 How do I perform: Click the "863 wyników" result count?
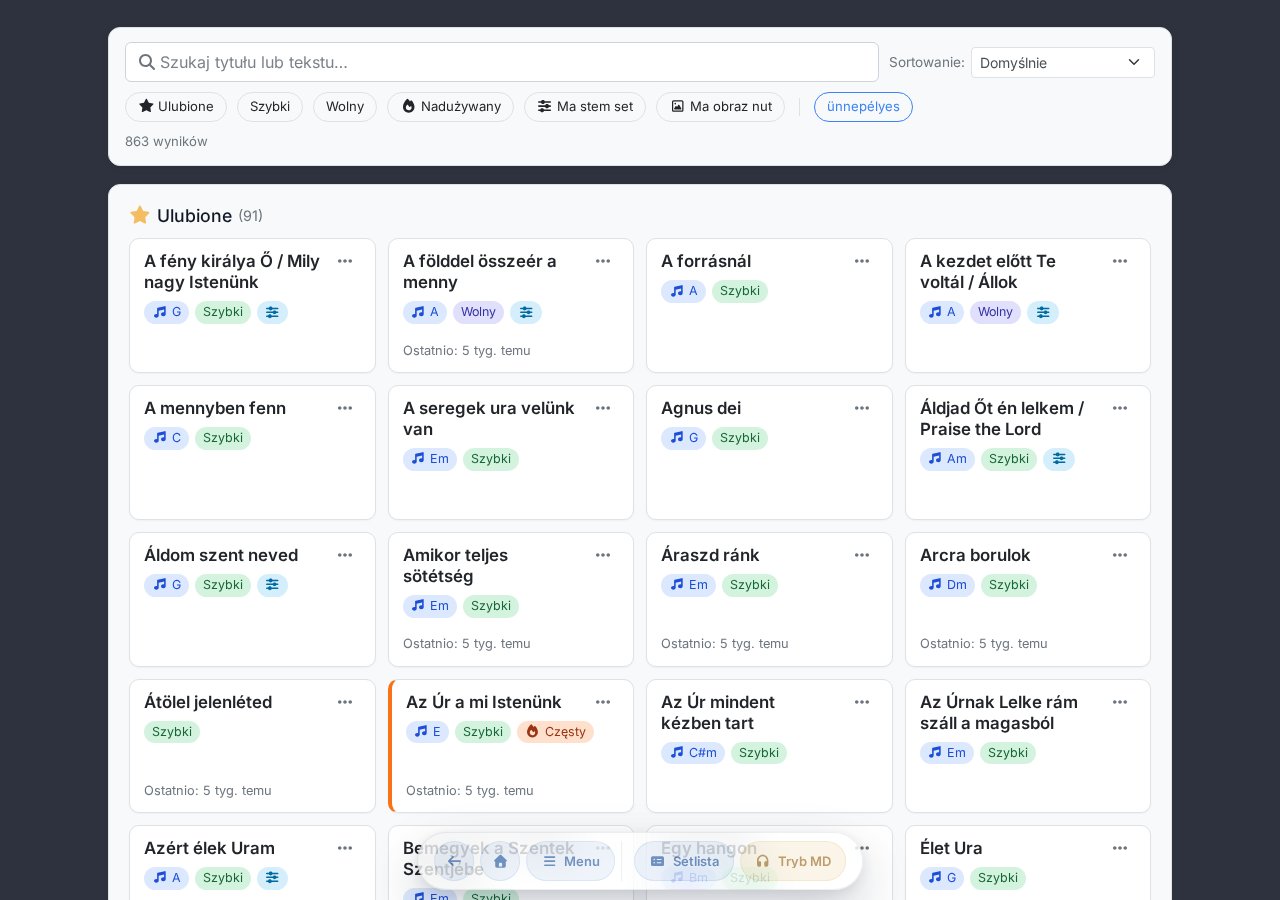point(166,142)
